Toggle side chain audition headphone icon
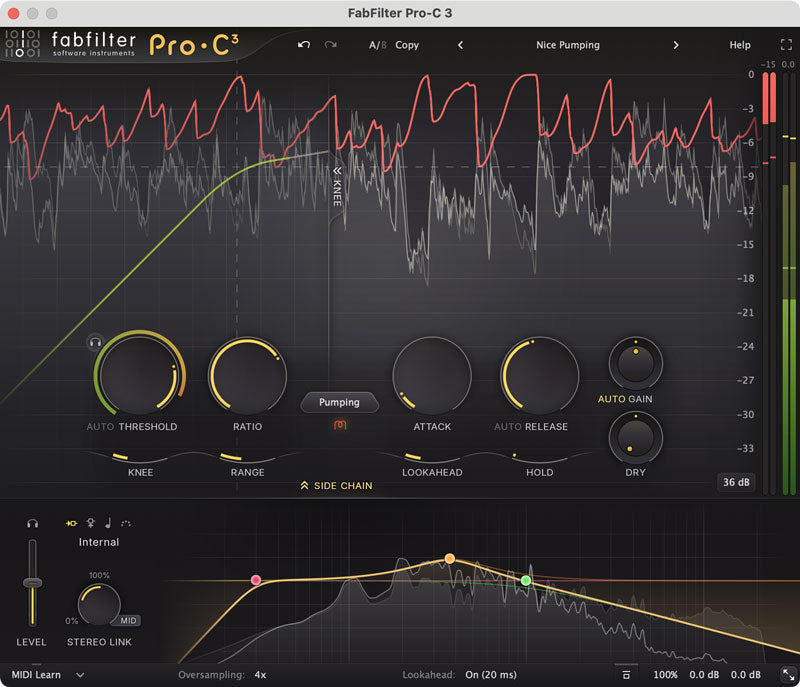Image resolution: width=800 pixels, height=687 pixels. coord(33,523)
